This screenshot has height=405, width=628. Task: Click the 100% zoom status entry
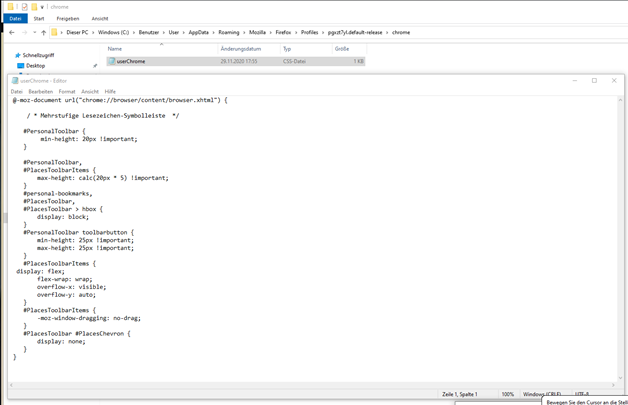[507, 394]
